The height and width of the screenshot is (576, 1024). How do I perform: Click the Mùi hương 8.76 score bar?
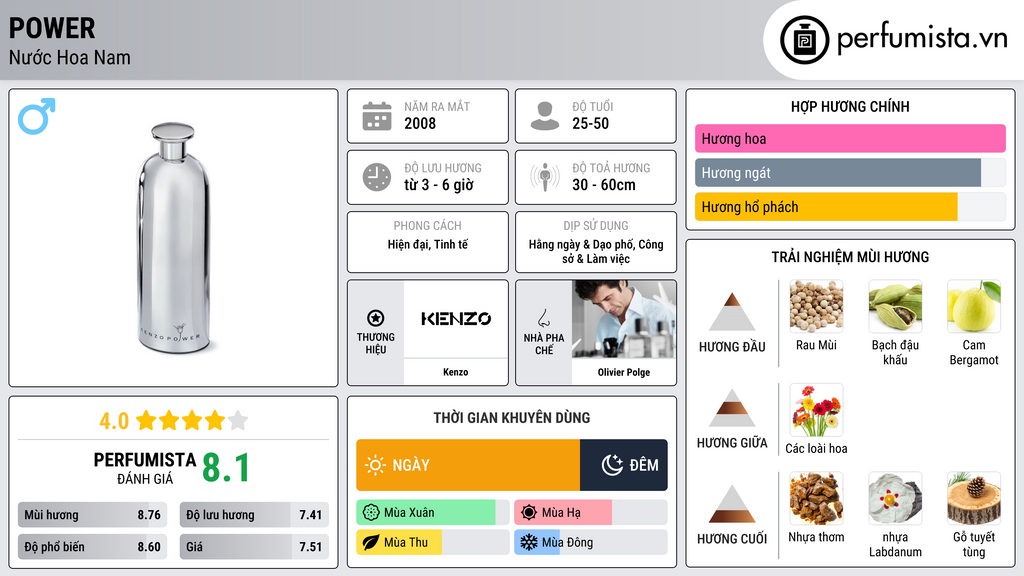tap(93, 515)
